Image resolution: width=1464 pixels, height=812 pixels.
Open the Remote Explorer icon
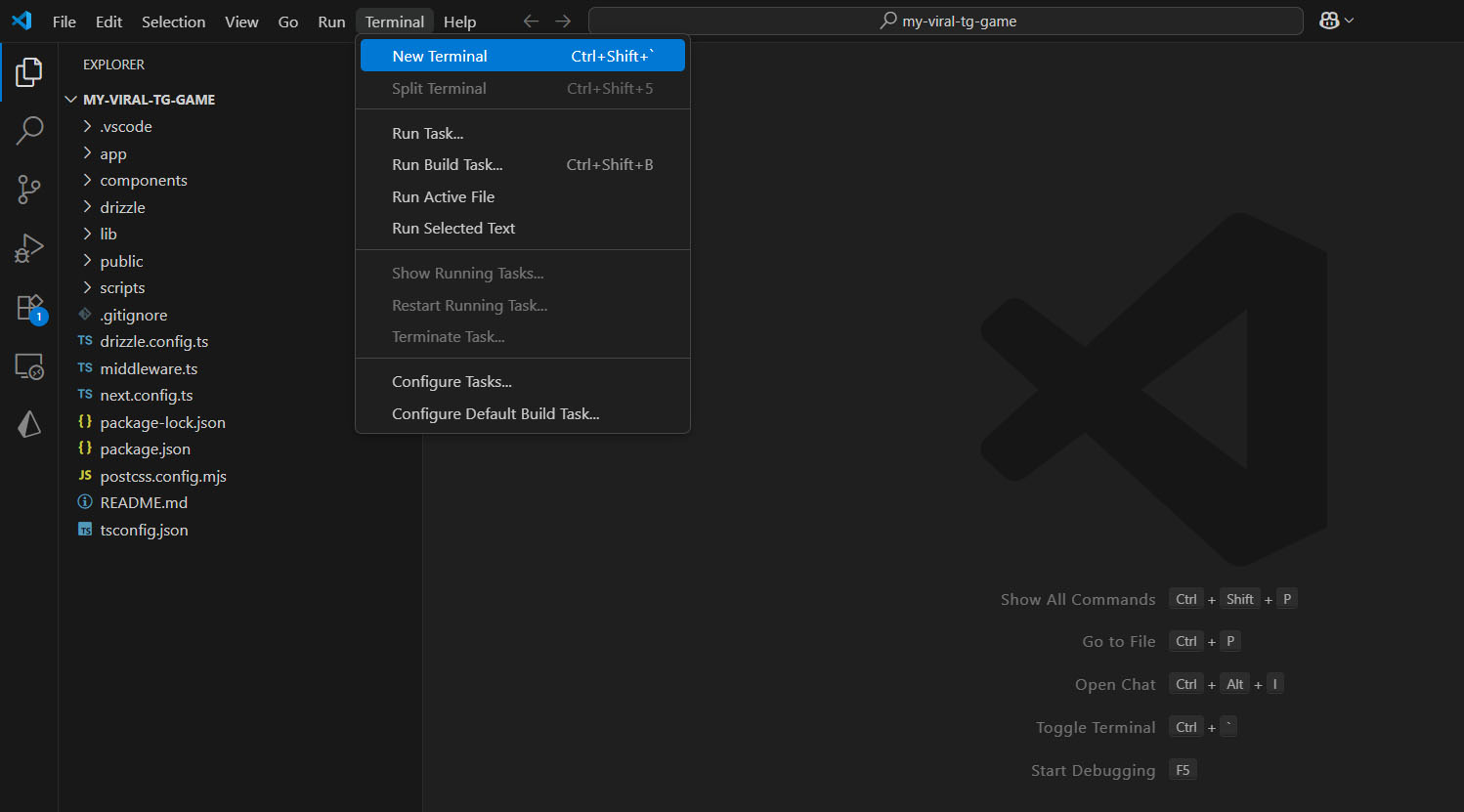pos(29,366)
